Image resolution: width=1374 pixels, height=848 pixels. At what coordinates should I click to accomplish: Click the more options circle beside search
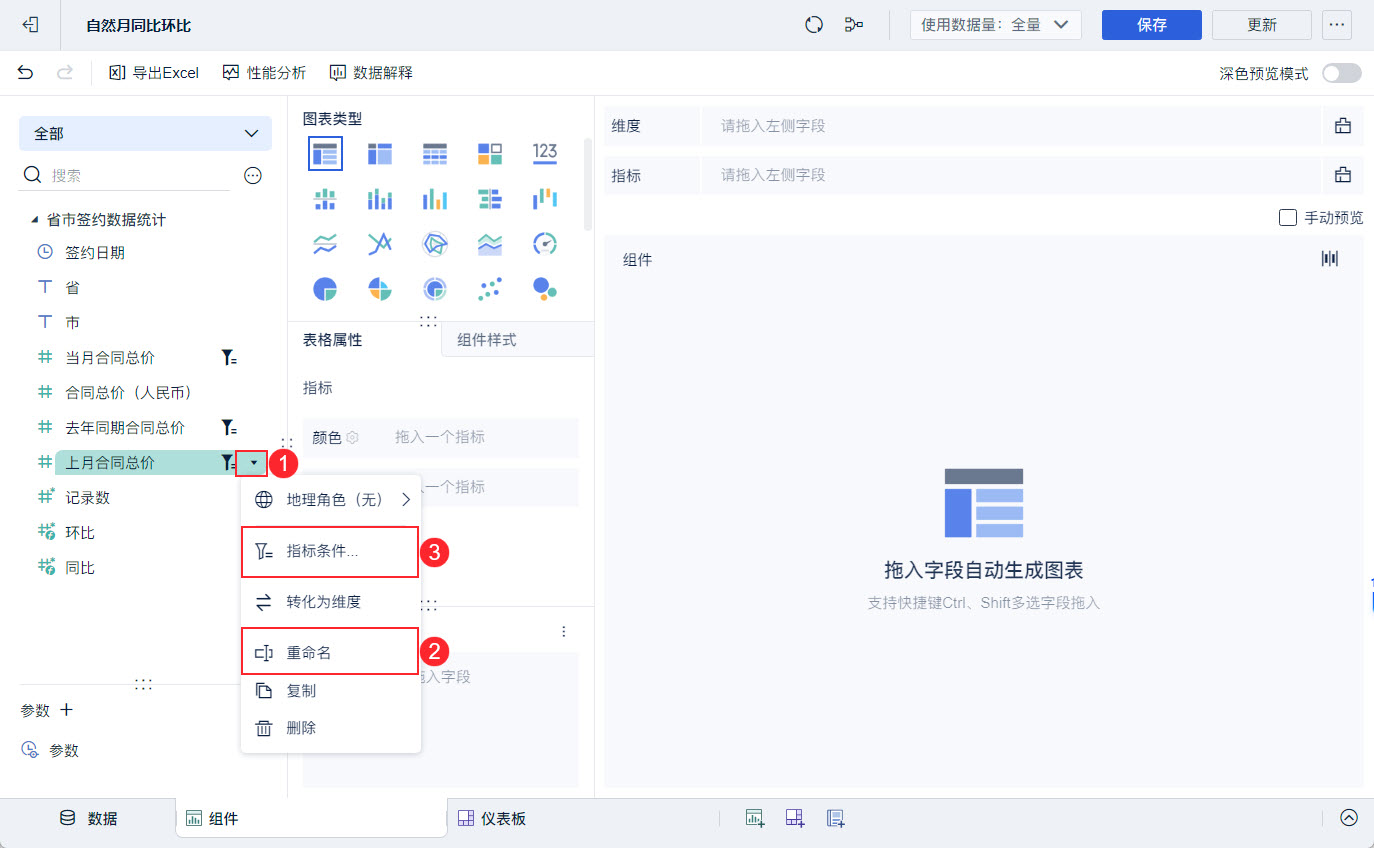253,176
